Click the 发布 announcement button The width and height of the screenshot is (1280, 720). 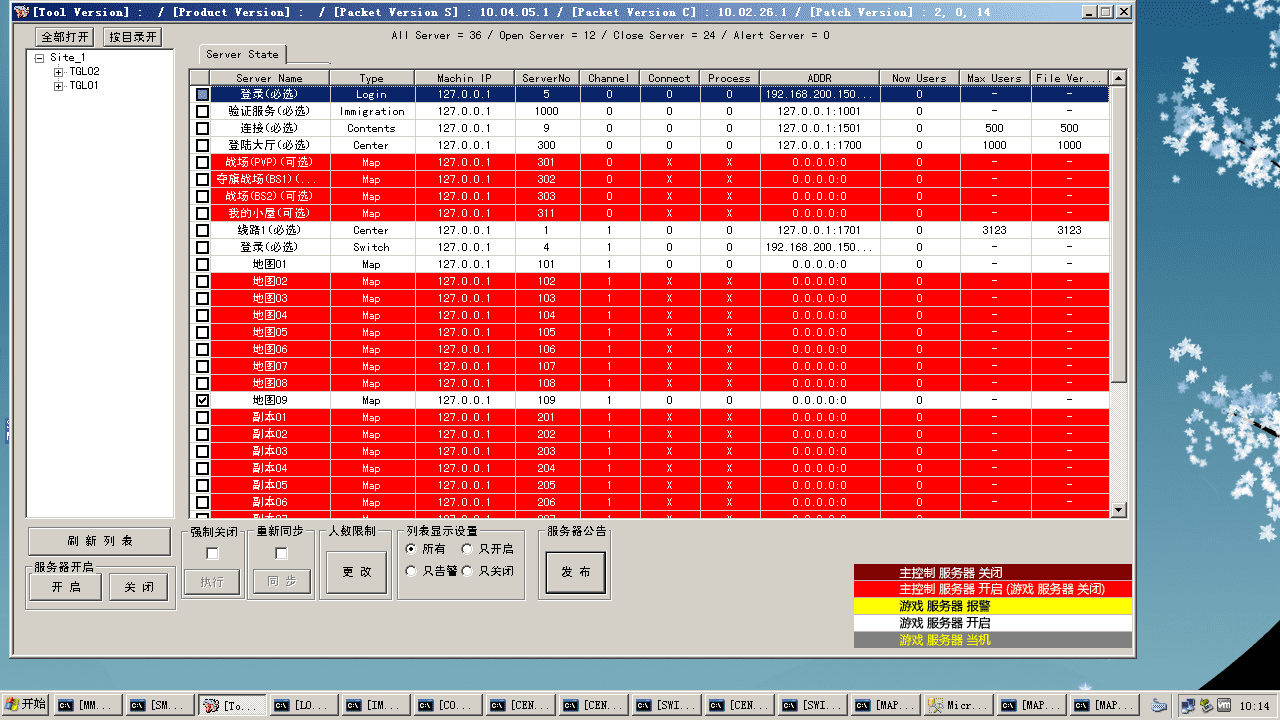[x=575, y=572]
